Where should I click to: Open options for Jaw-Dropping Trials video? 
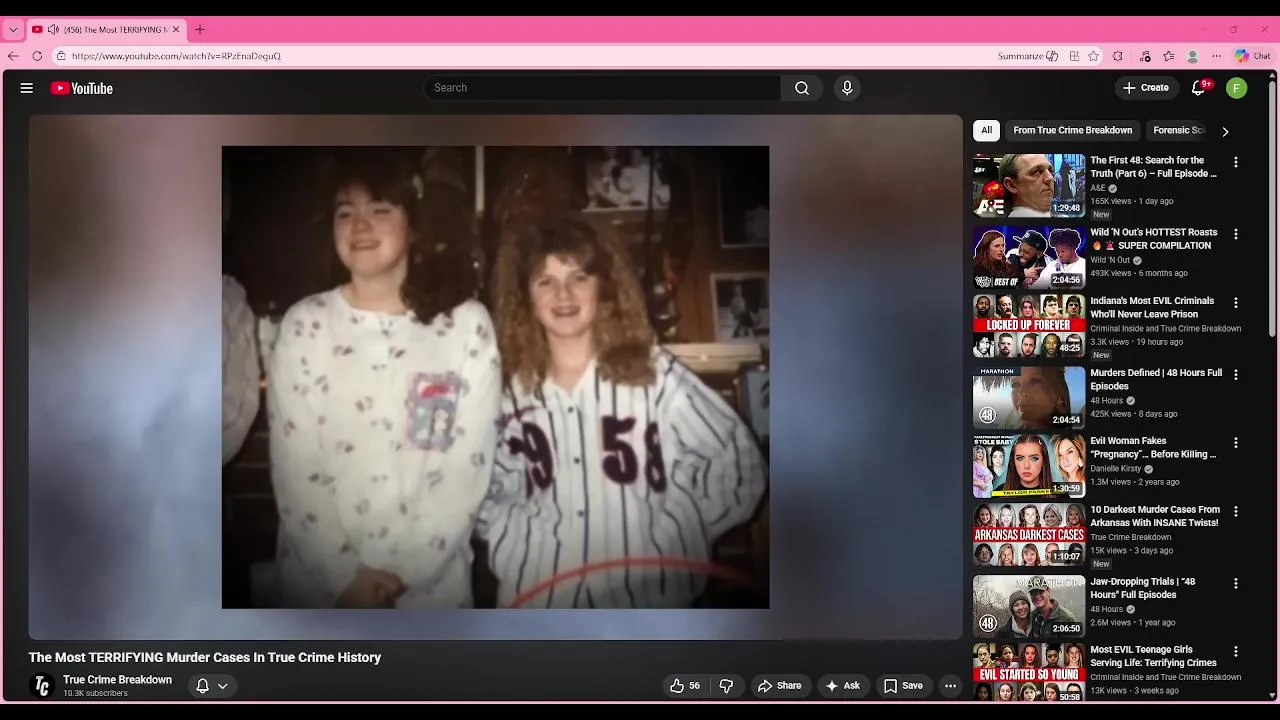(1236, 583)
